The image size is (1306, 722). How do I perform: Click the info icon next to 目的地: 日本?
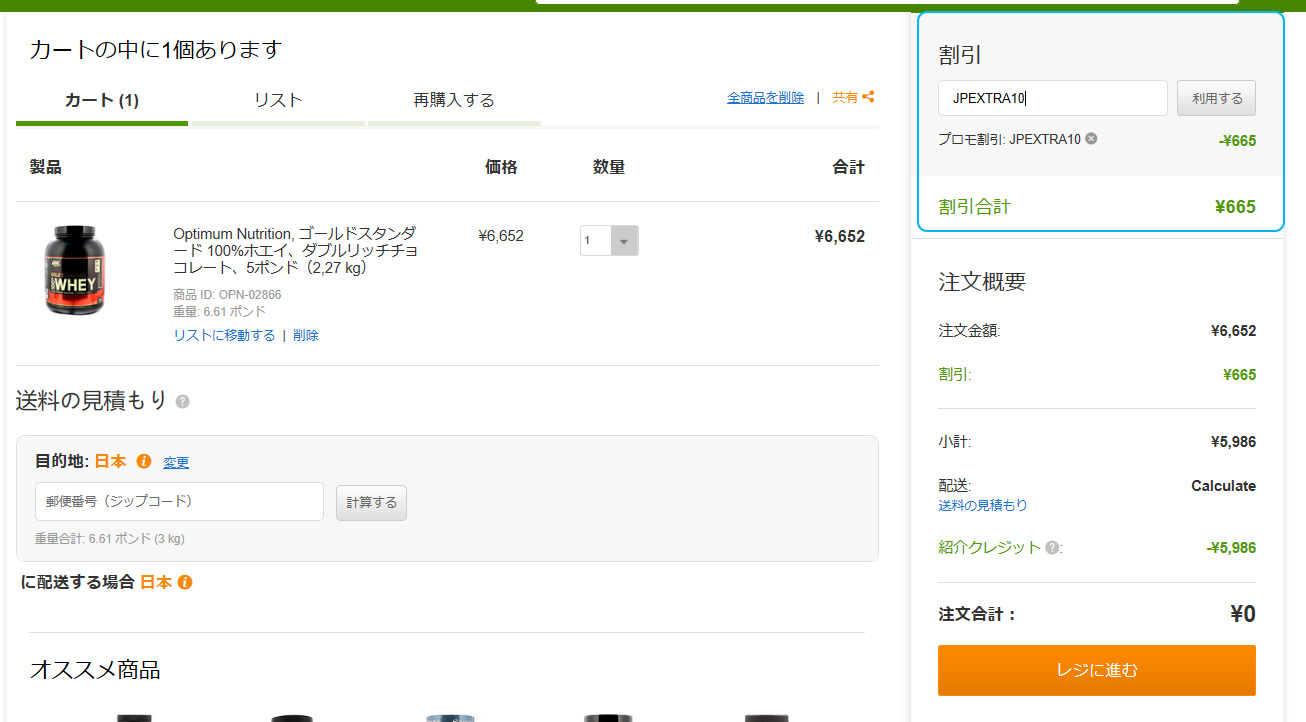pos(143,461)
